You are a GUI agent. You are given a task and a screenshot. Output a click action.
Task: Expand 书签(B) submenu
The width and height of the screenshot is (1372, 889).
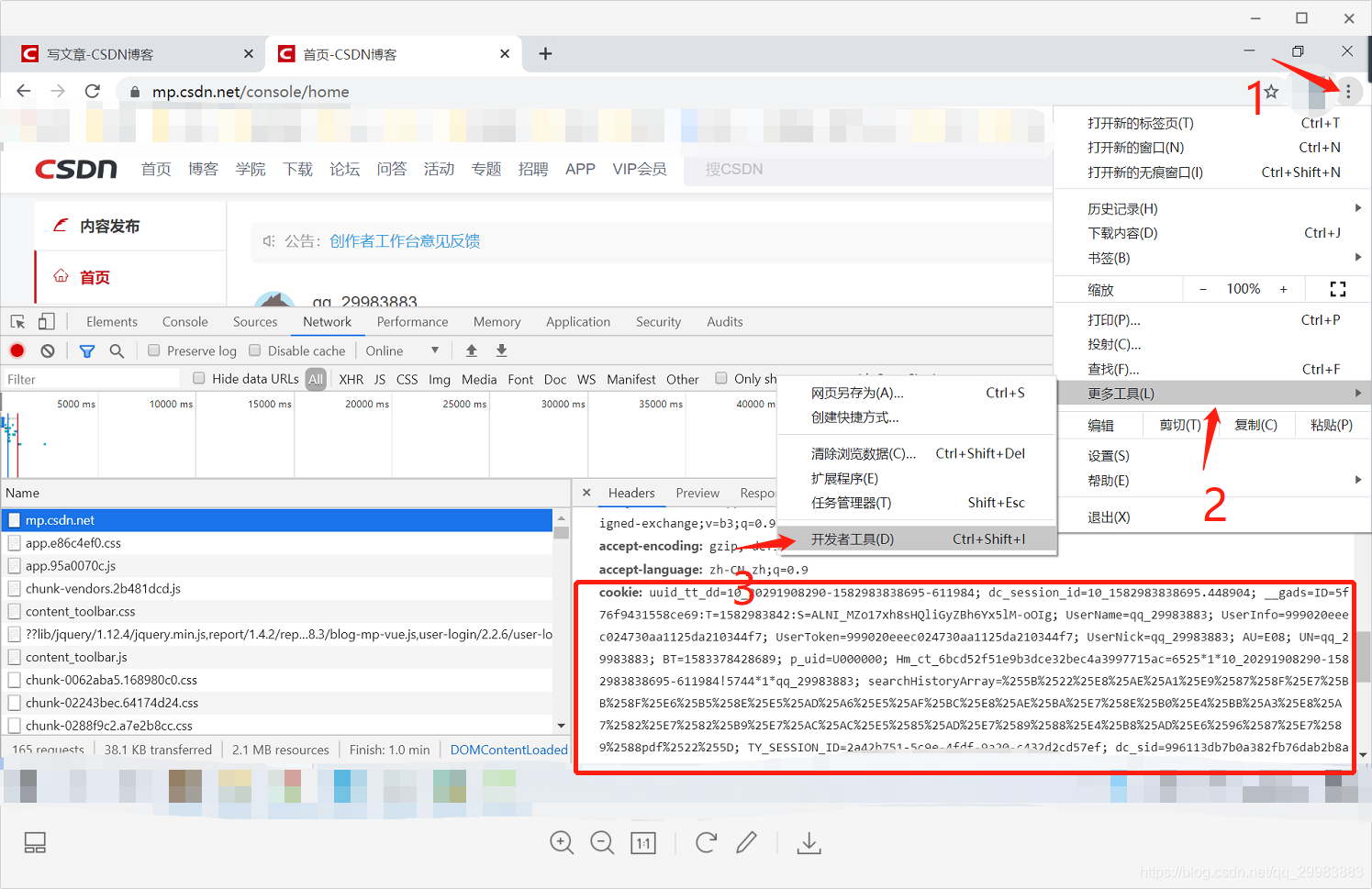[1211, 258]
